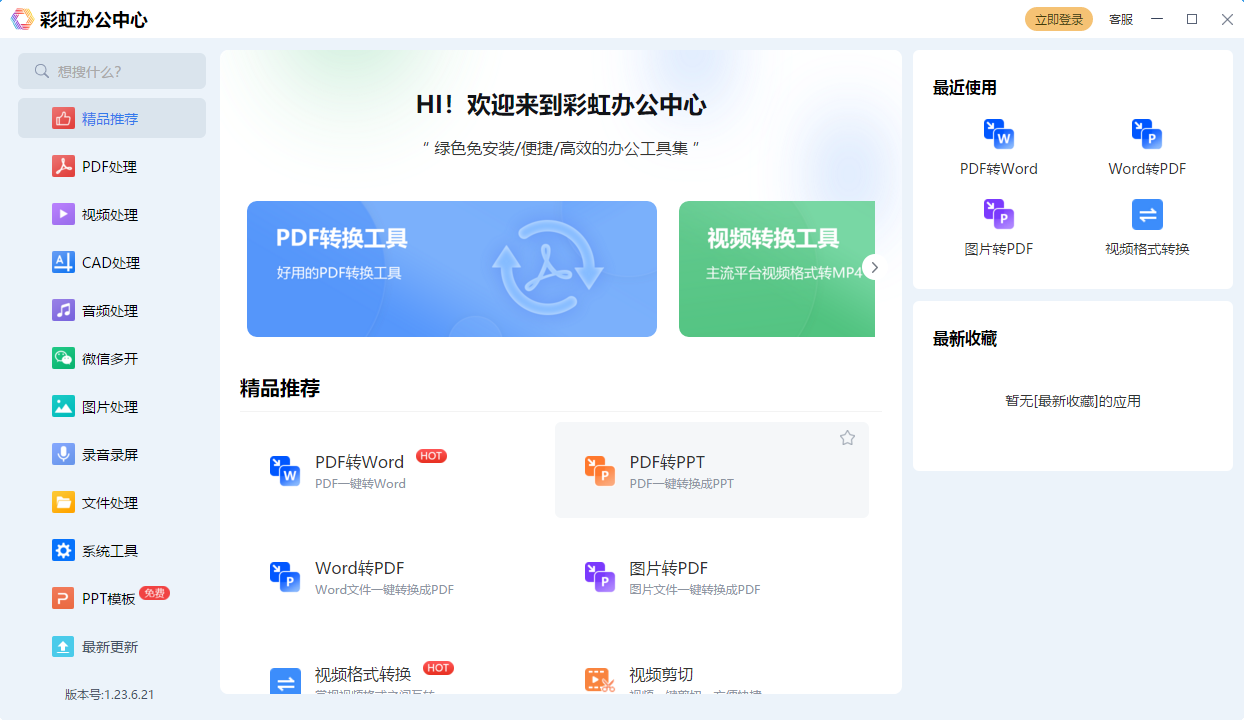Screen dimensions: 1244x720
Task: Open PPT模板 icon in sidebar
Action: coord(64,598)
